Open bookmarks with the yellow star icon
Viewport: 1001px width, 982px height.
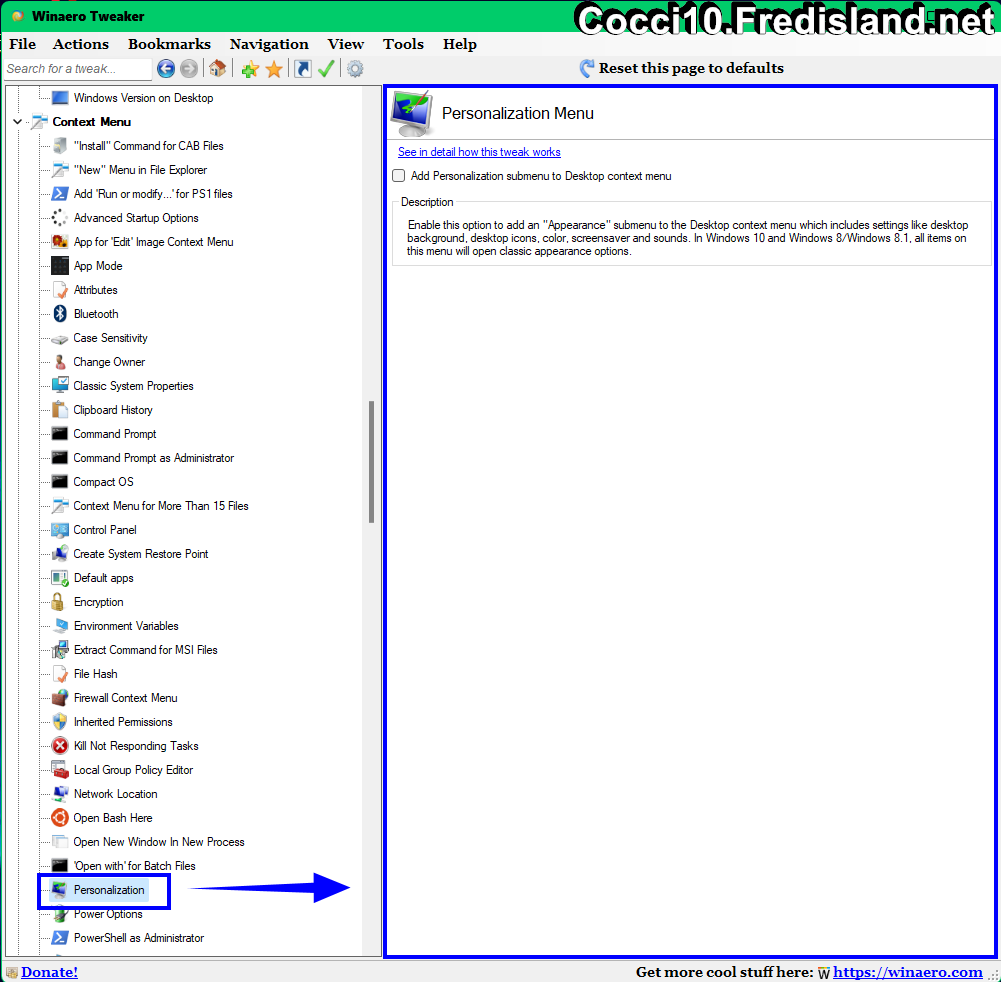pos(274,69)
